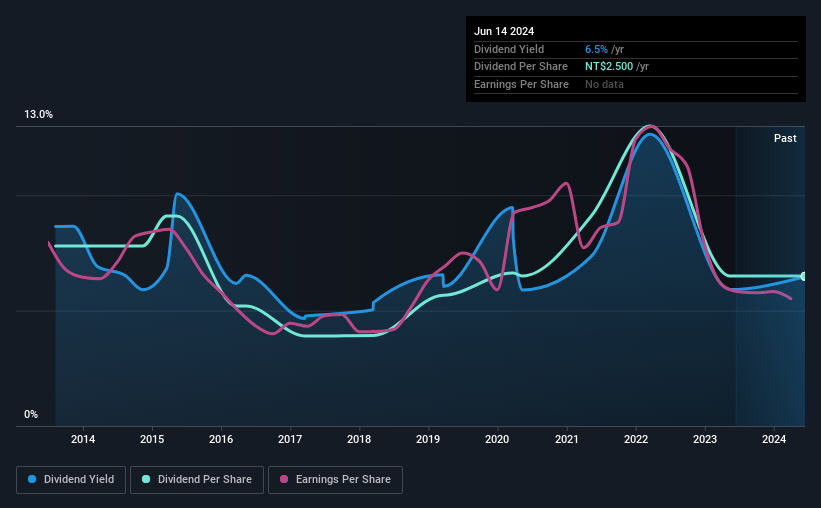The image size is (821, 508).
Task: Toggle the Dividend Per Share legend button
Action: (x=197, y=480)
